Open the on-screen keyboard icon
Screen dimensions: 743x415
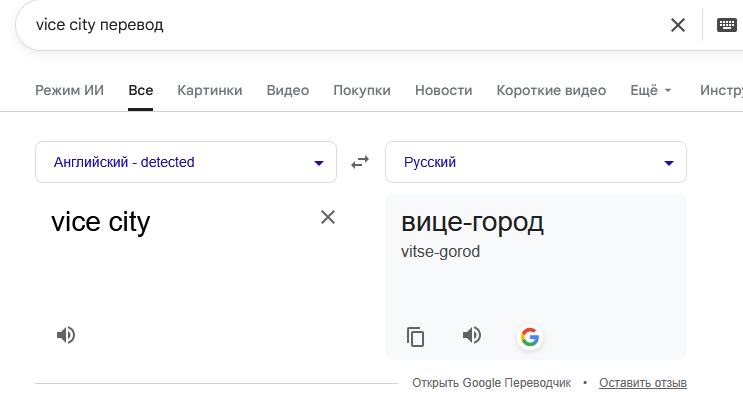(726, 25)
